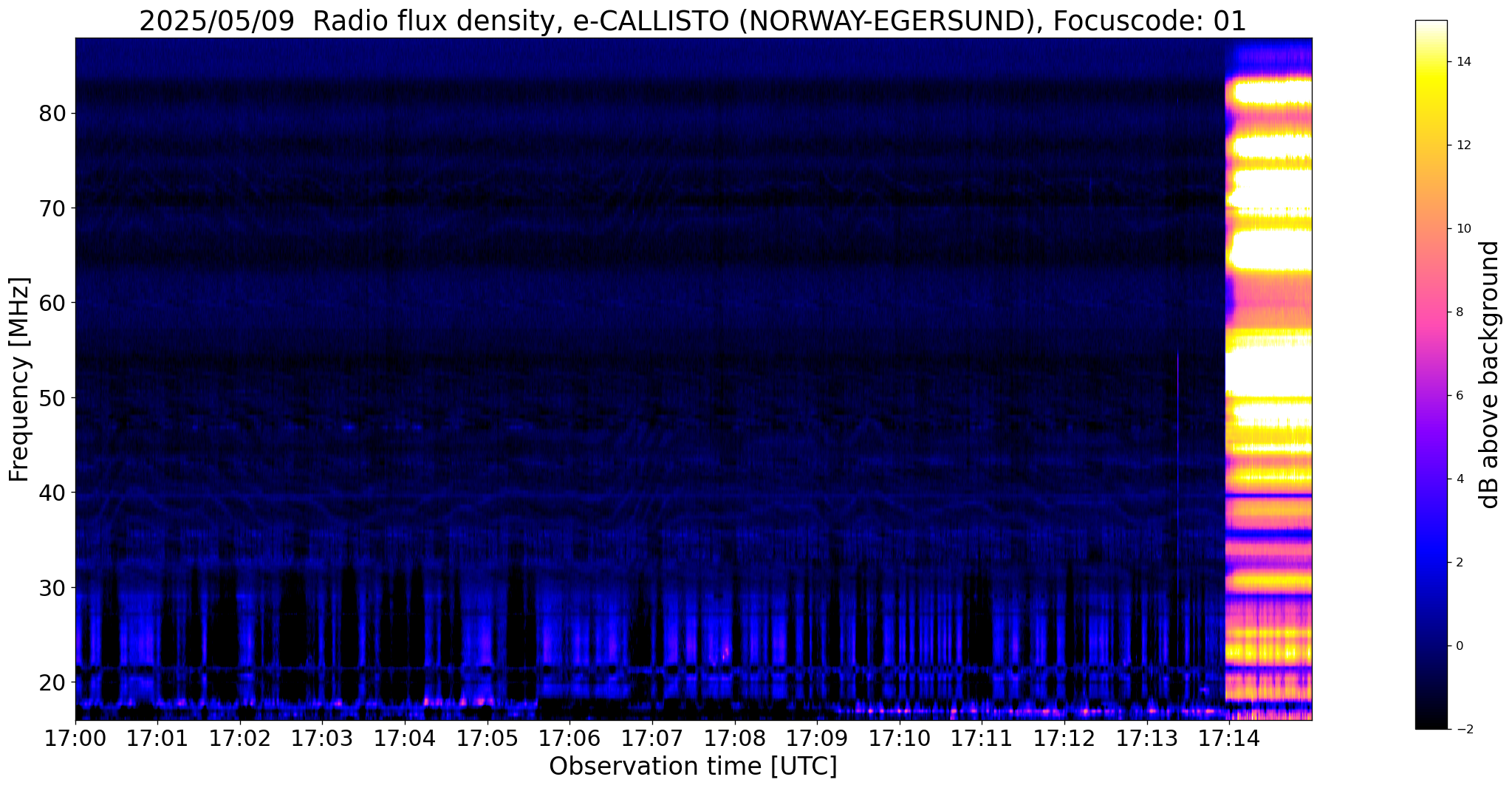The width and height of the screenshot is (1512, 788).
Task: Click the 17:00 time tick label
Action: coord(75,738)
